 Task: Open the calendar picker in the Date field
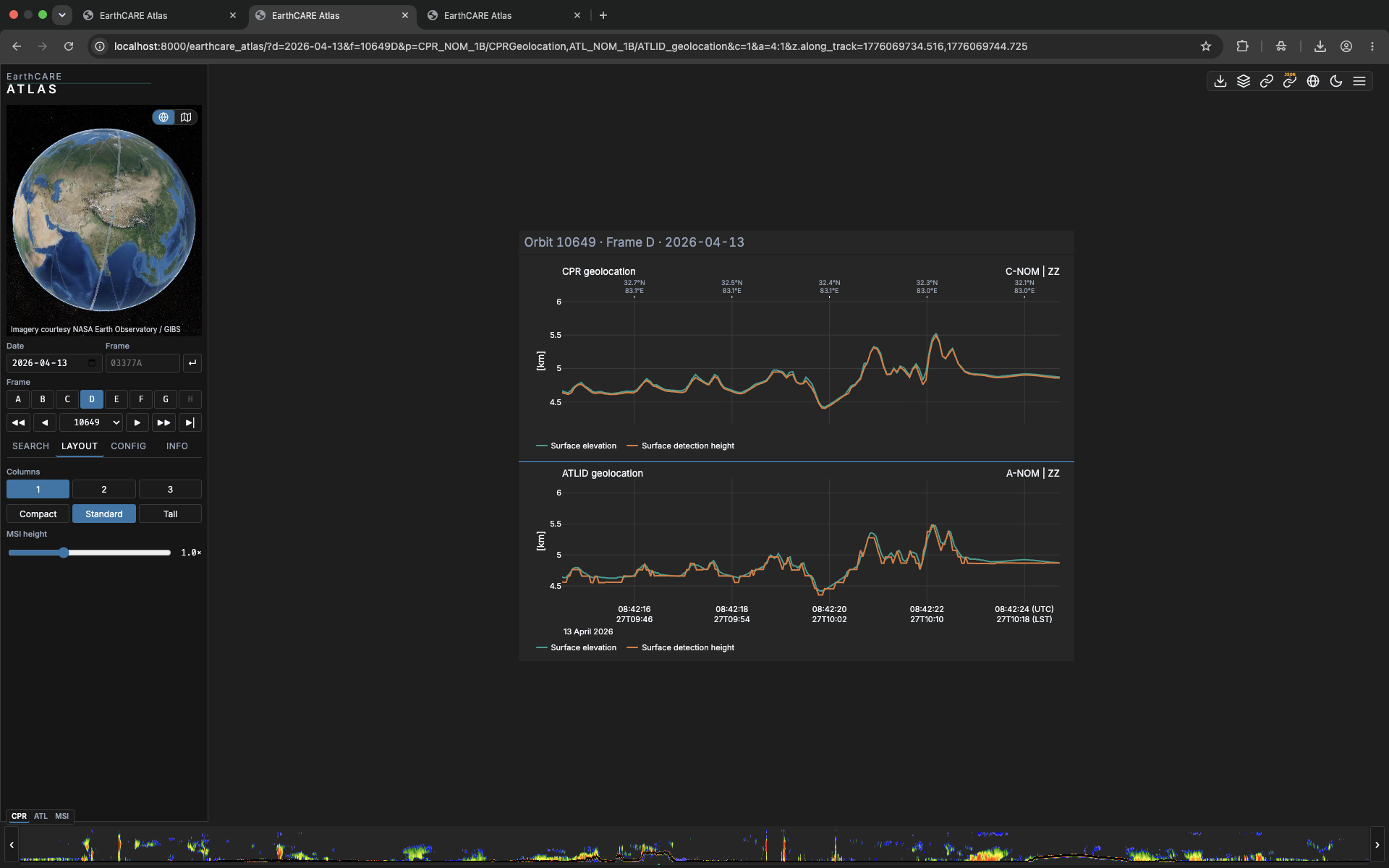click(92, 363)
